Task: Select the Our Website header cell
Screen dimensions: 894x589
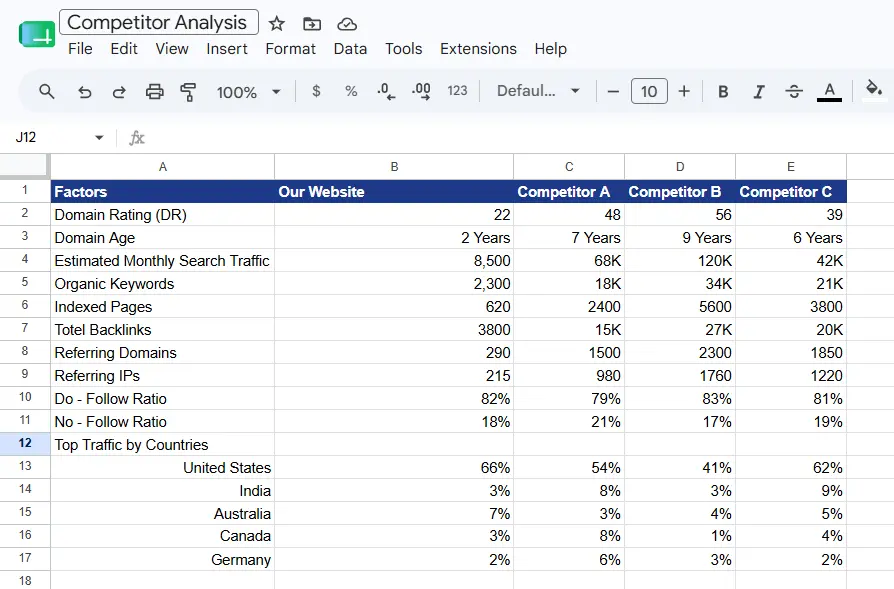Action: [394, 192]
